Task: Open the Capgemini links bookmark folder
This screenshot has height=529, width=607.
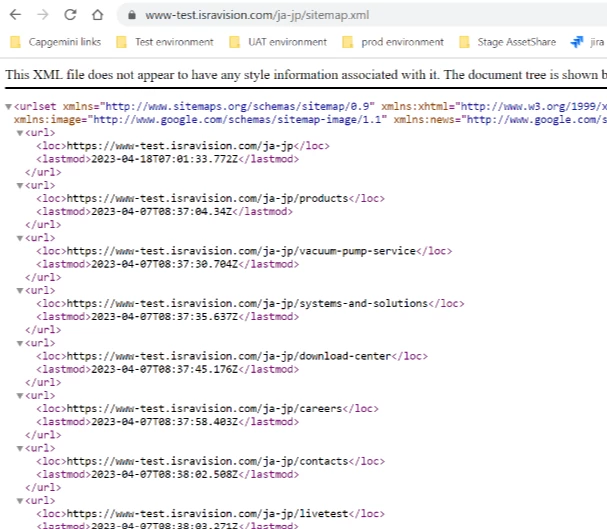Action: 55,42
